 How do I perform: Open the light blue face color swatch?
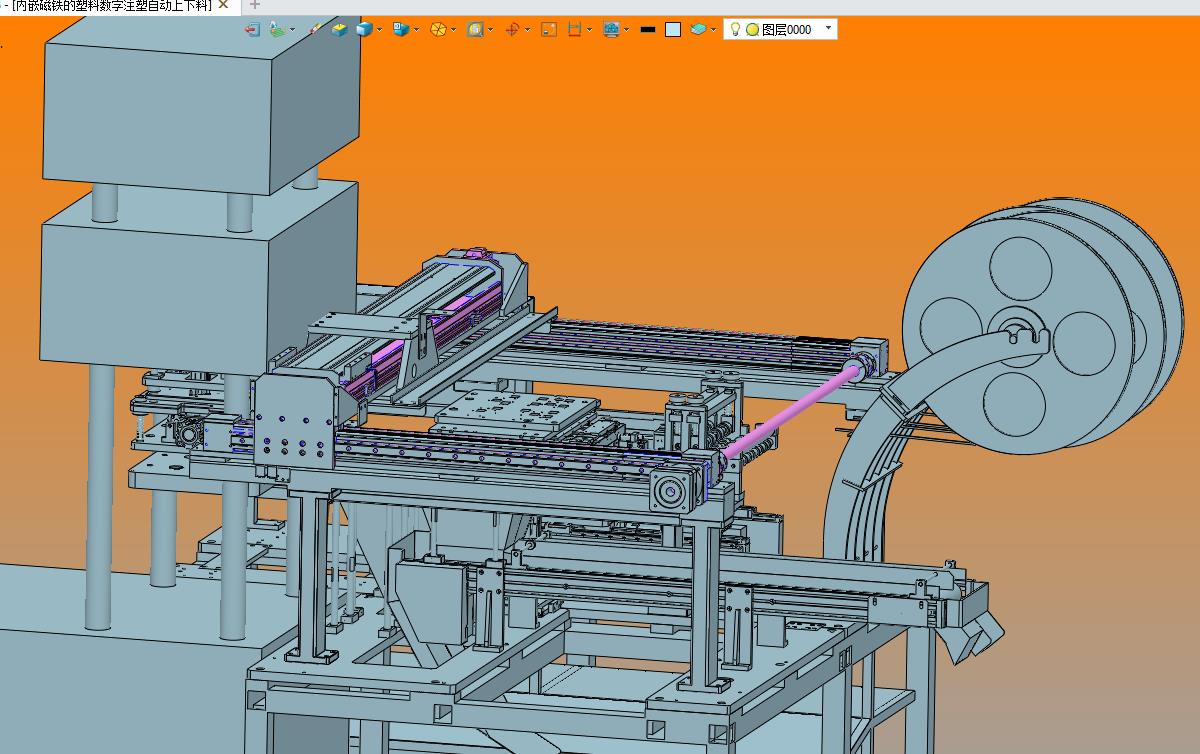point(673,30)
